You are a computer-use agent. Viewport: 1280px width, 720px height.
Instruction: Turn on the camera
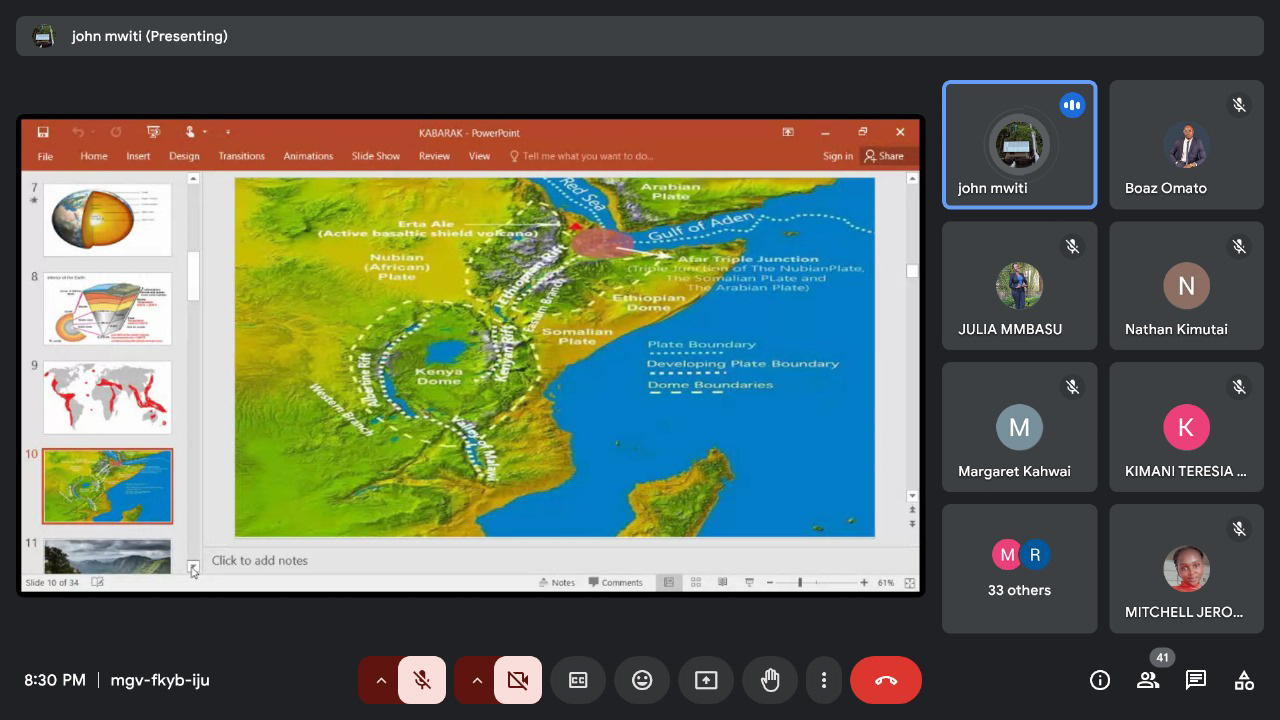tap(518, 680)
